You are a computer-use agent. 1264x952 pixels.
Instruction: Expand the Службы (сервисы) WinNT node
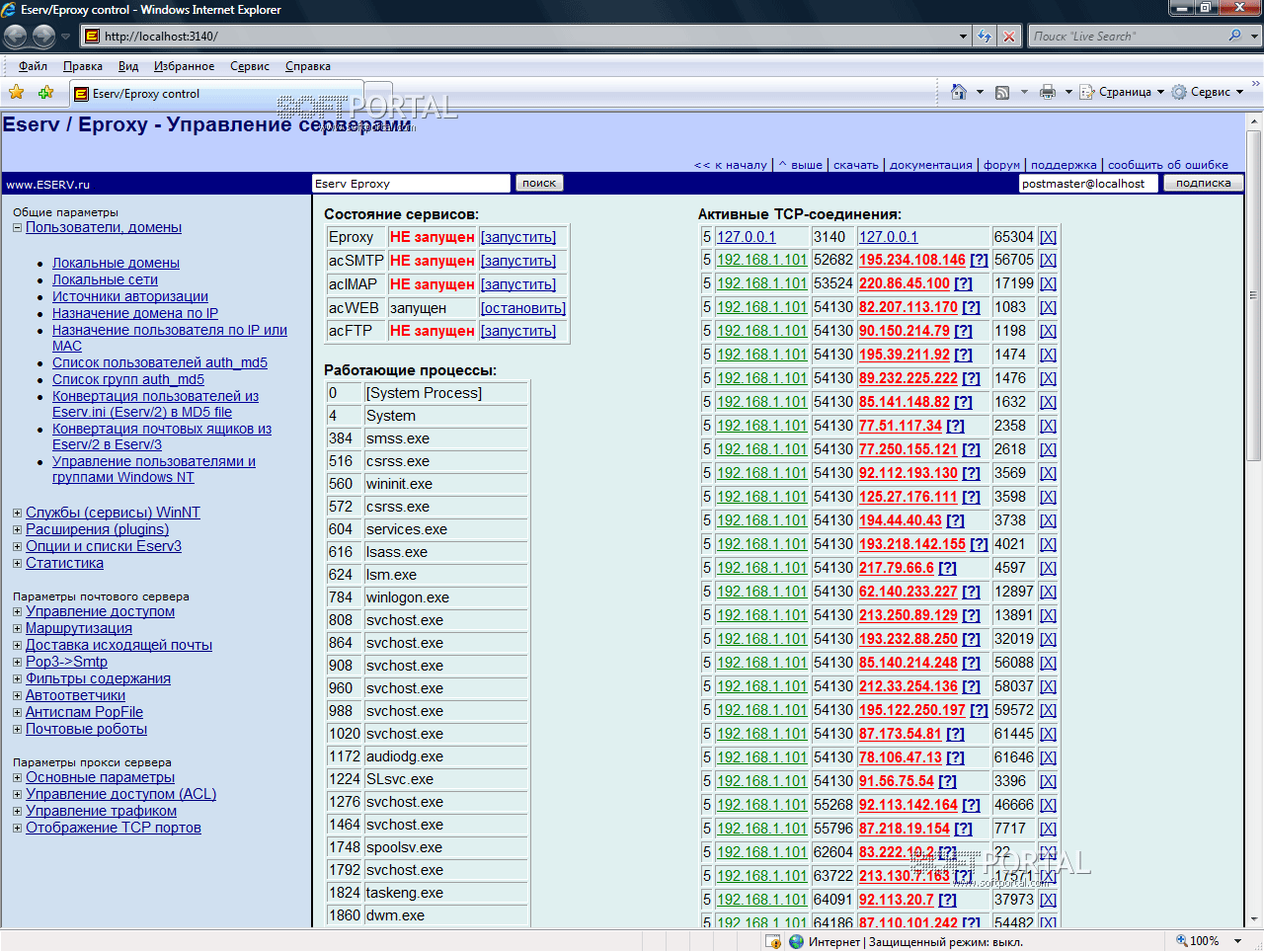tap(17, 513)
